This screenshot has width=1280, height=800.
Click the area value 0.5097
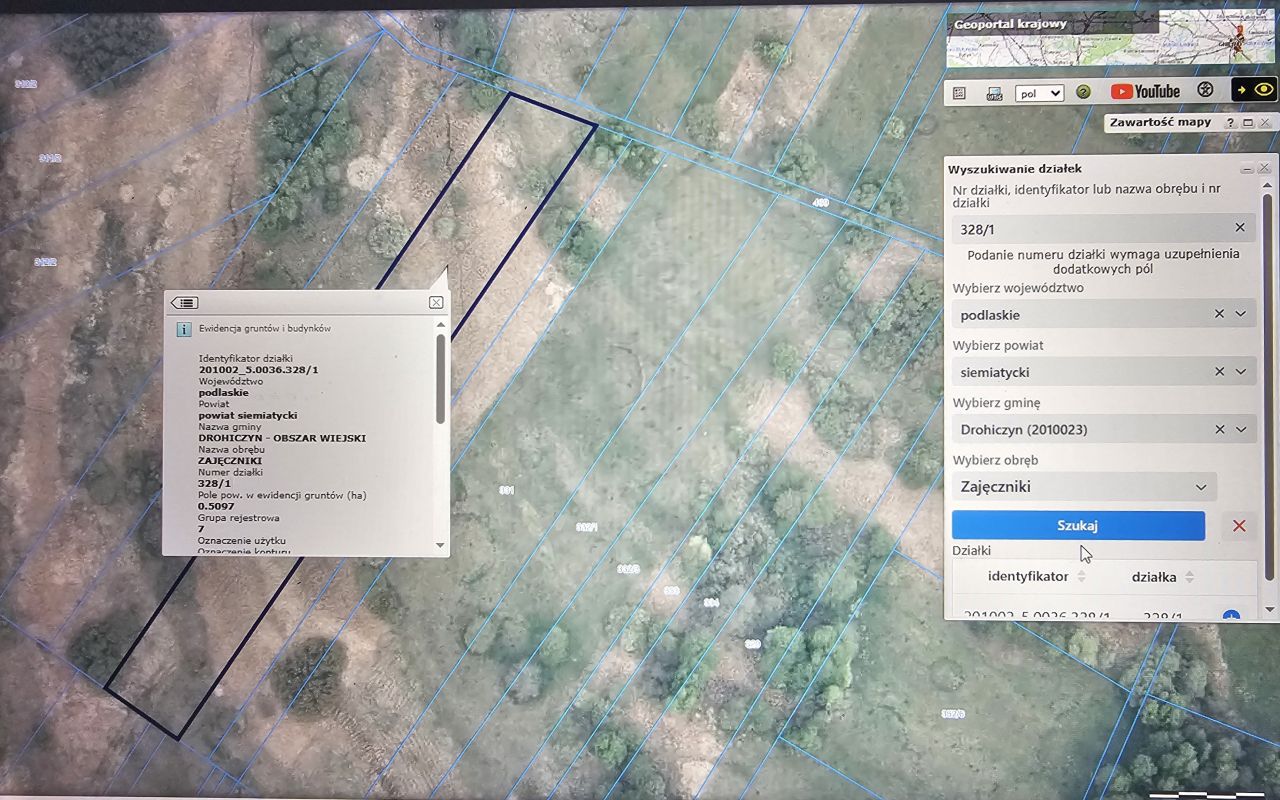pyautogui.click(x=217, y=507)
